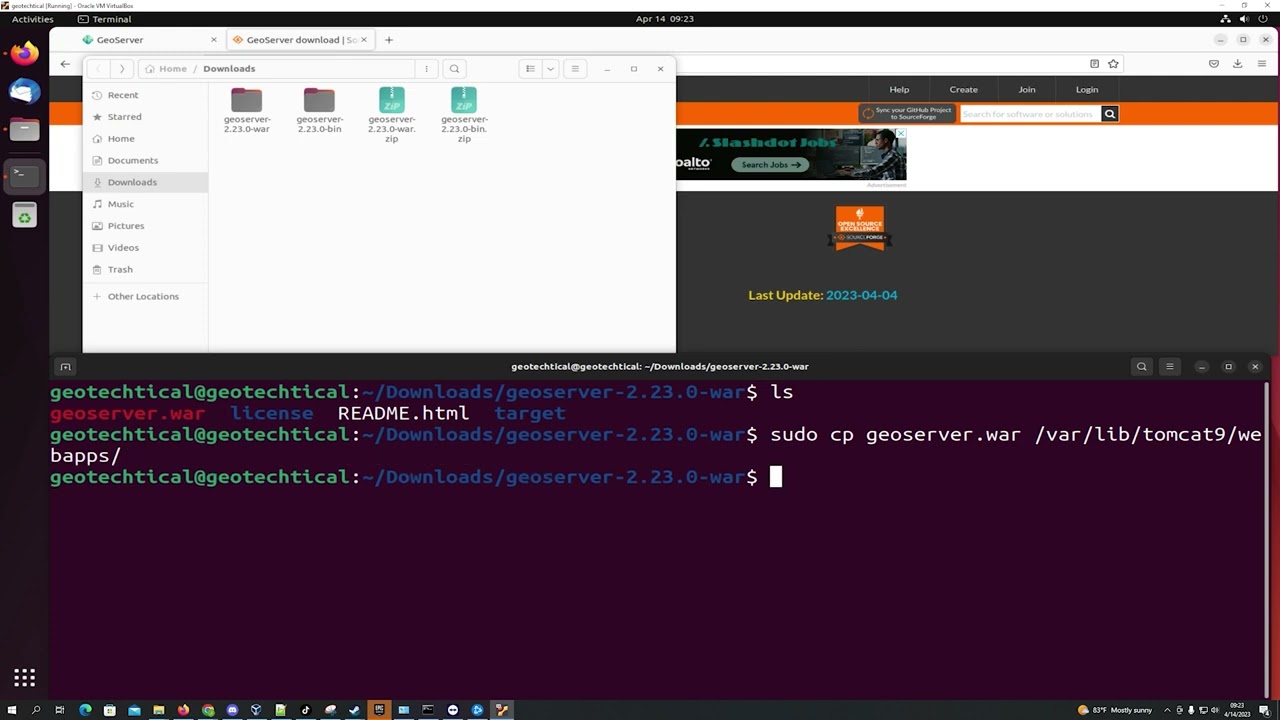Select Downloads in Files sidebar
Screen dimensions: 1280x720
145,182
